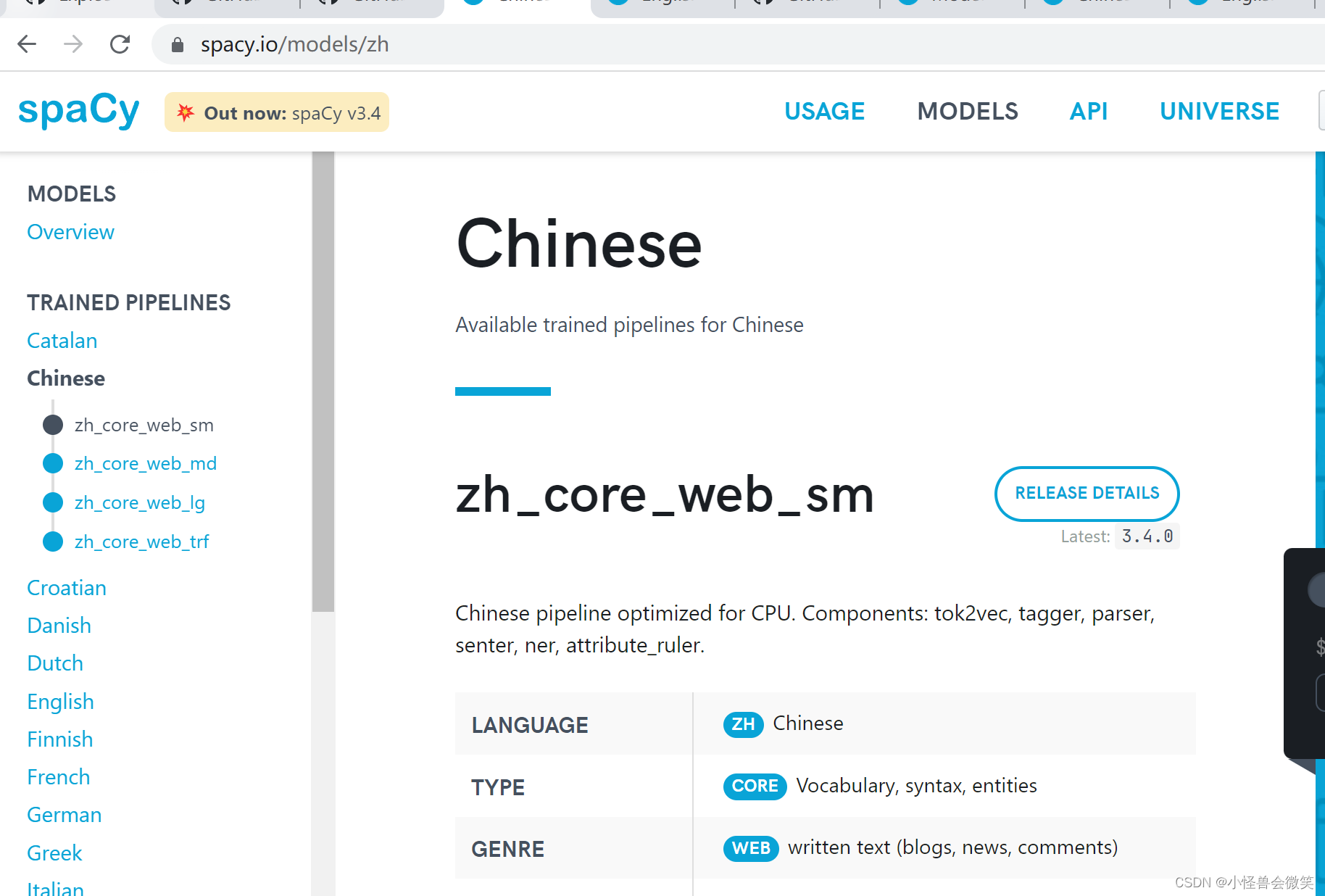The width and height of the screenshot is (1325, 896).
Task: Click the blue bullet beside zh_core_web_lg
Action: [x=53, y=502]
